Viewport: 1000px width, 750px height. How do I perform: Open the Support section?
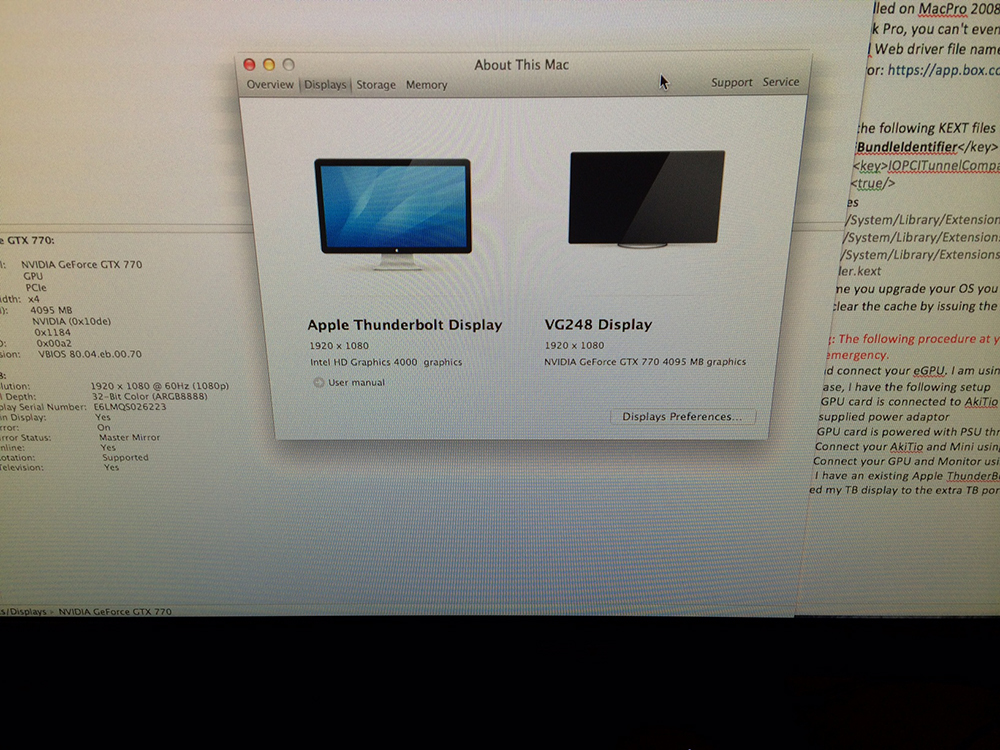pyautogui.click(x=732, y=82)
